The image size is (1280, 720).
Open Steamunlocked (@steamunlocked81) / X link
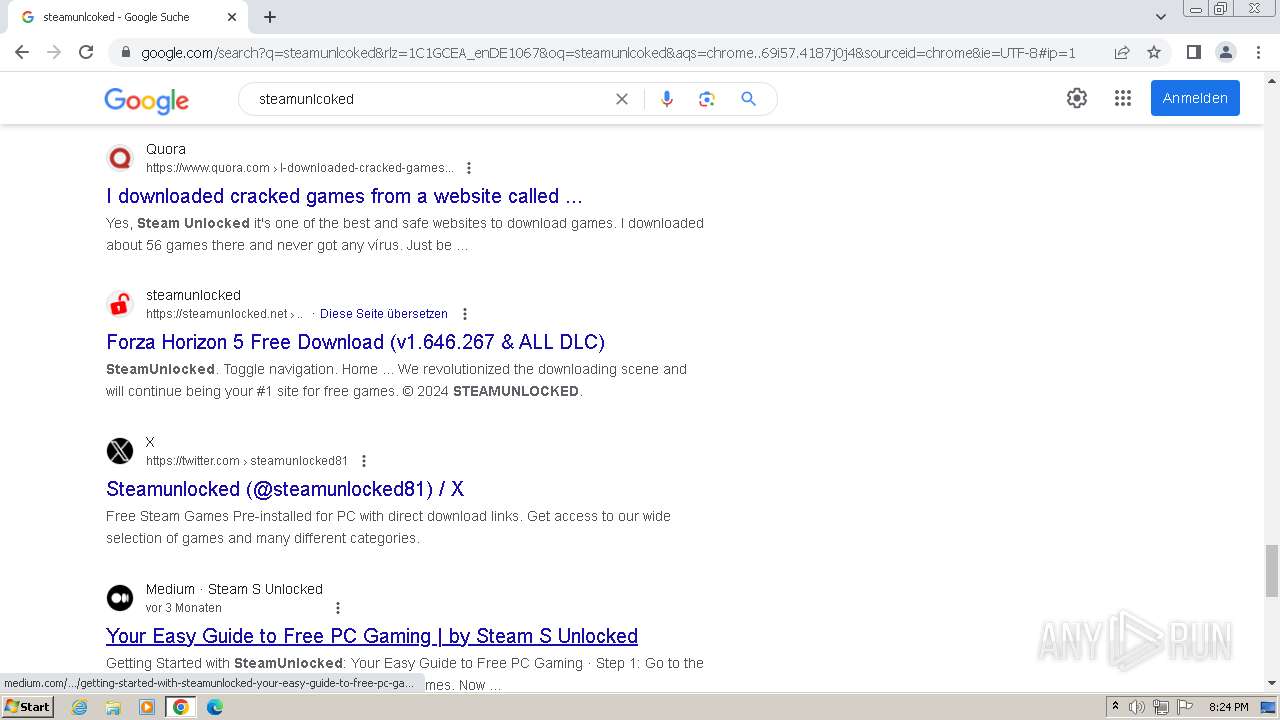pyautogui.click(x=285, y=489)
